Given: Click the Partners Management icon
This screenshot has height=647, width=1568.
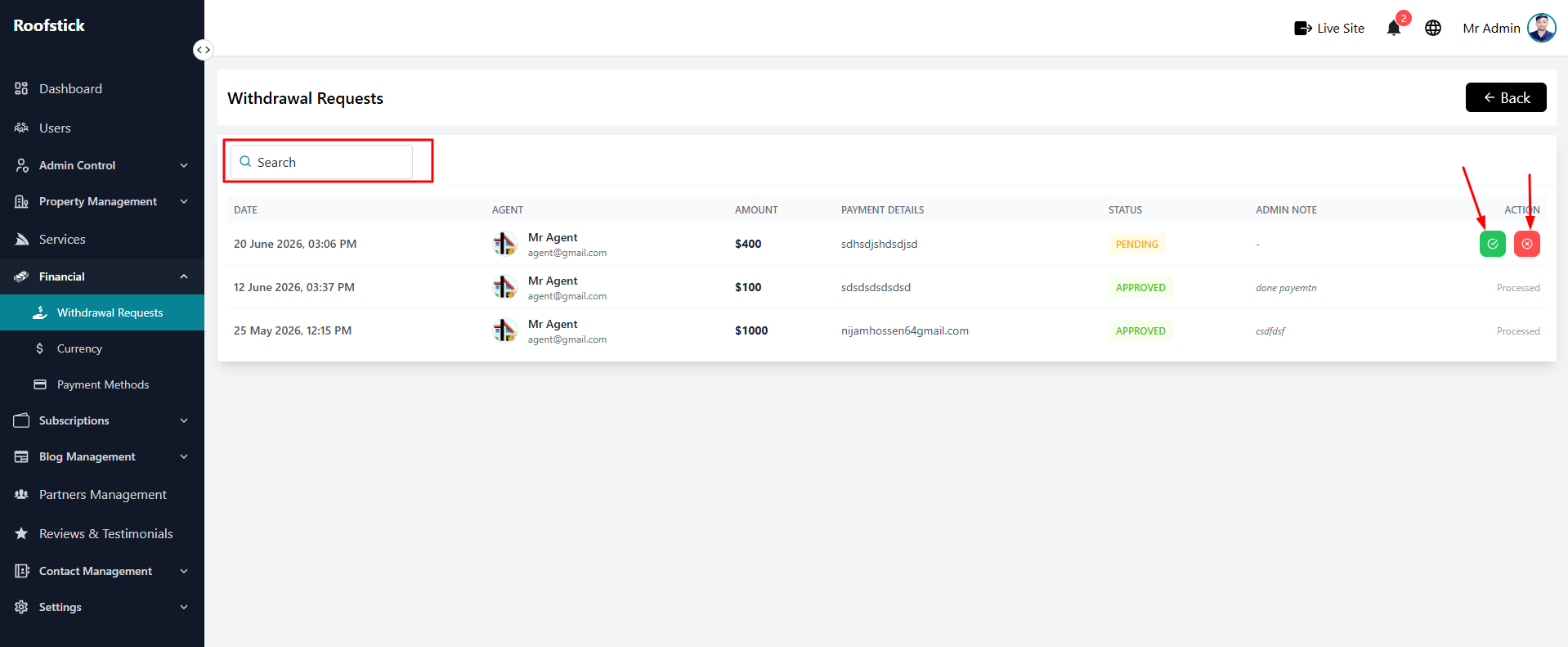Looking at the screenshot, I should point(21,494).
